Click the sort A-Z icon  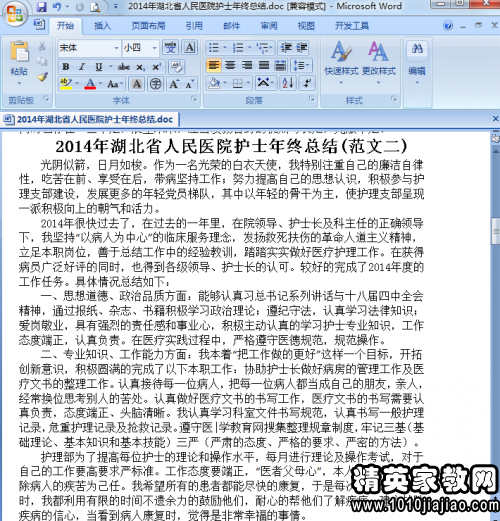coord(288,83)
